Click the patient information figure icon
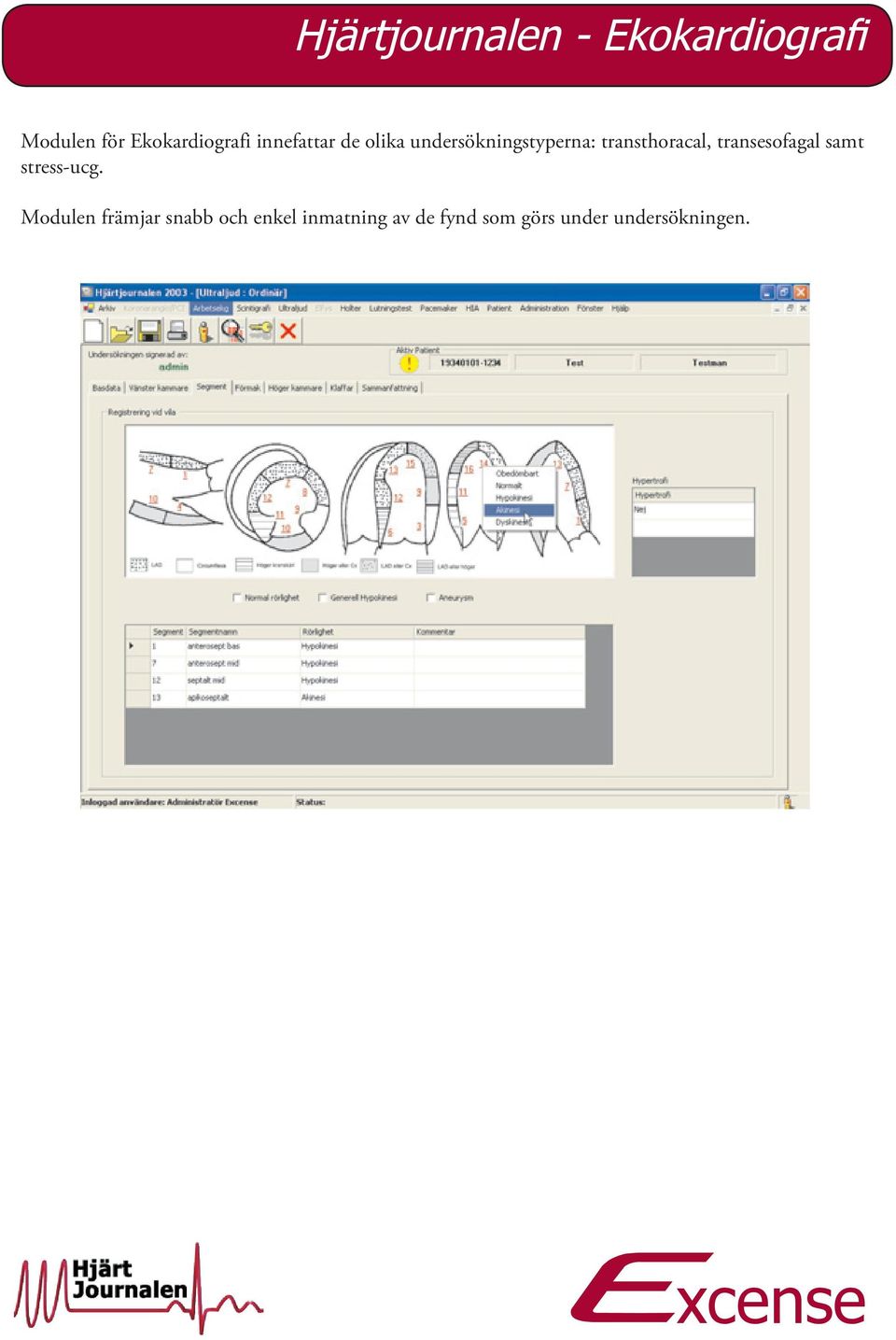 point(205,331)
